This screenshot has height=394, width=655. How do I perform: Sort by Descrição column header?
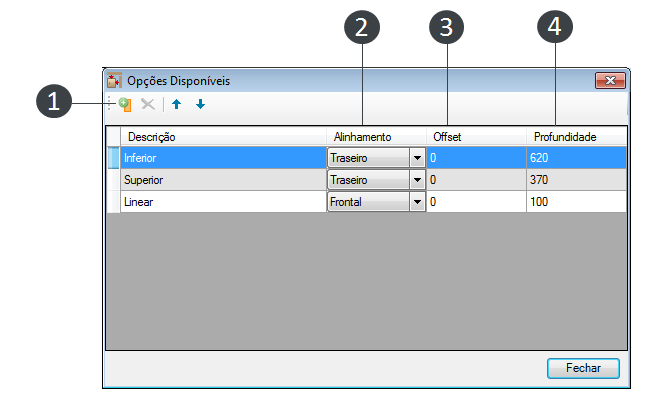tap(223, 137)
